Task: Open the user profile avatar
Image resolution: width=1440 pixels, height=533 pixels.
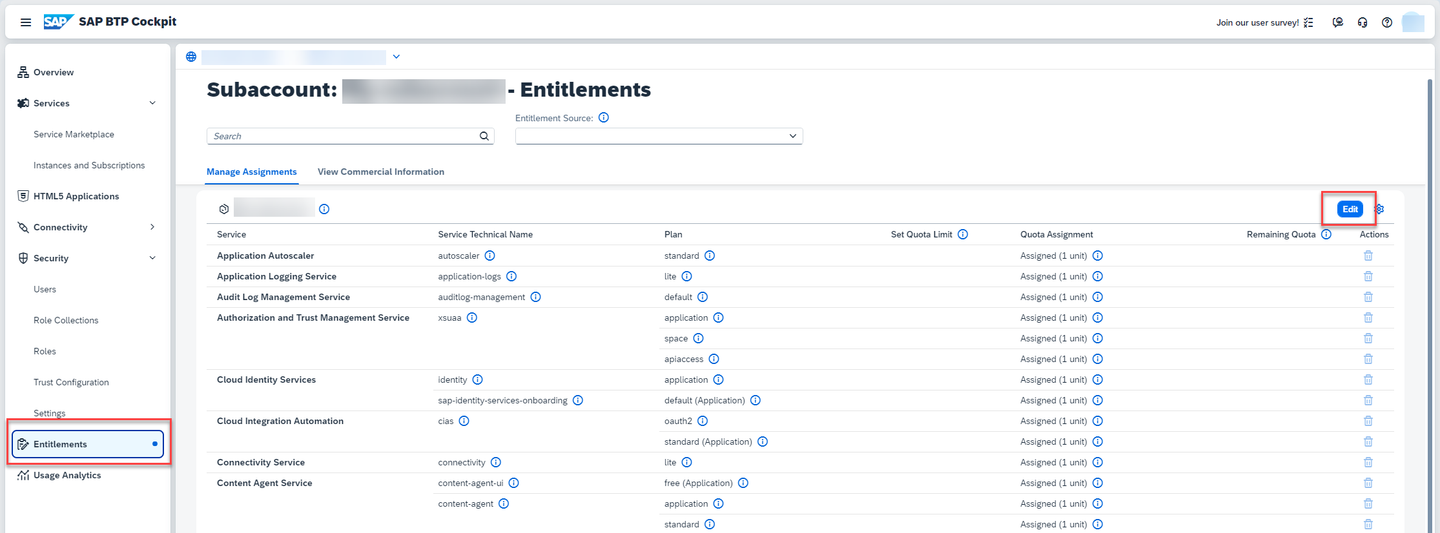Action: [x=1413, y=22]
